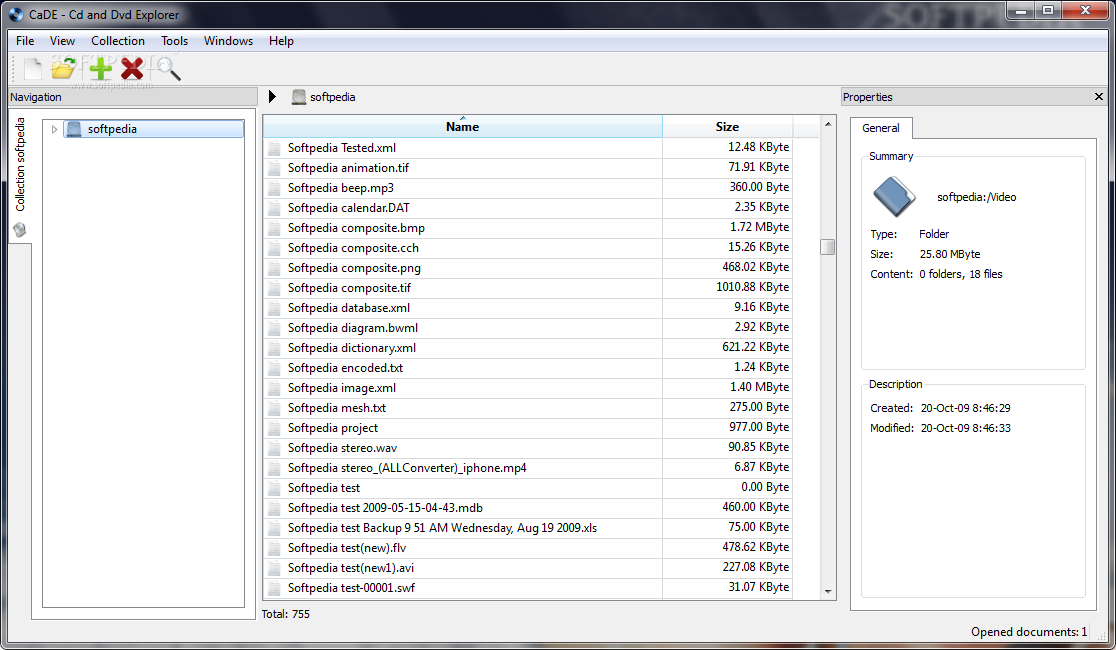Click the small disc icon below Collection tab
The height and width of the screenshot is (650, 1116).
19,230
